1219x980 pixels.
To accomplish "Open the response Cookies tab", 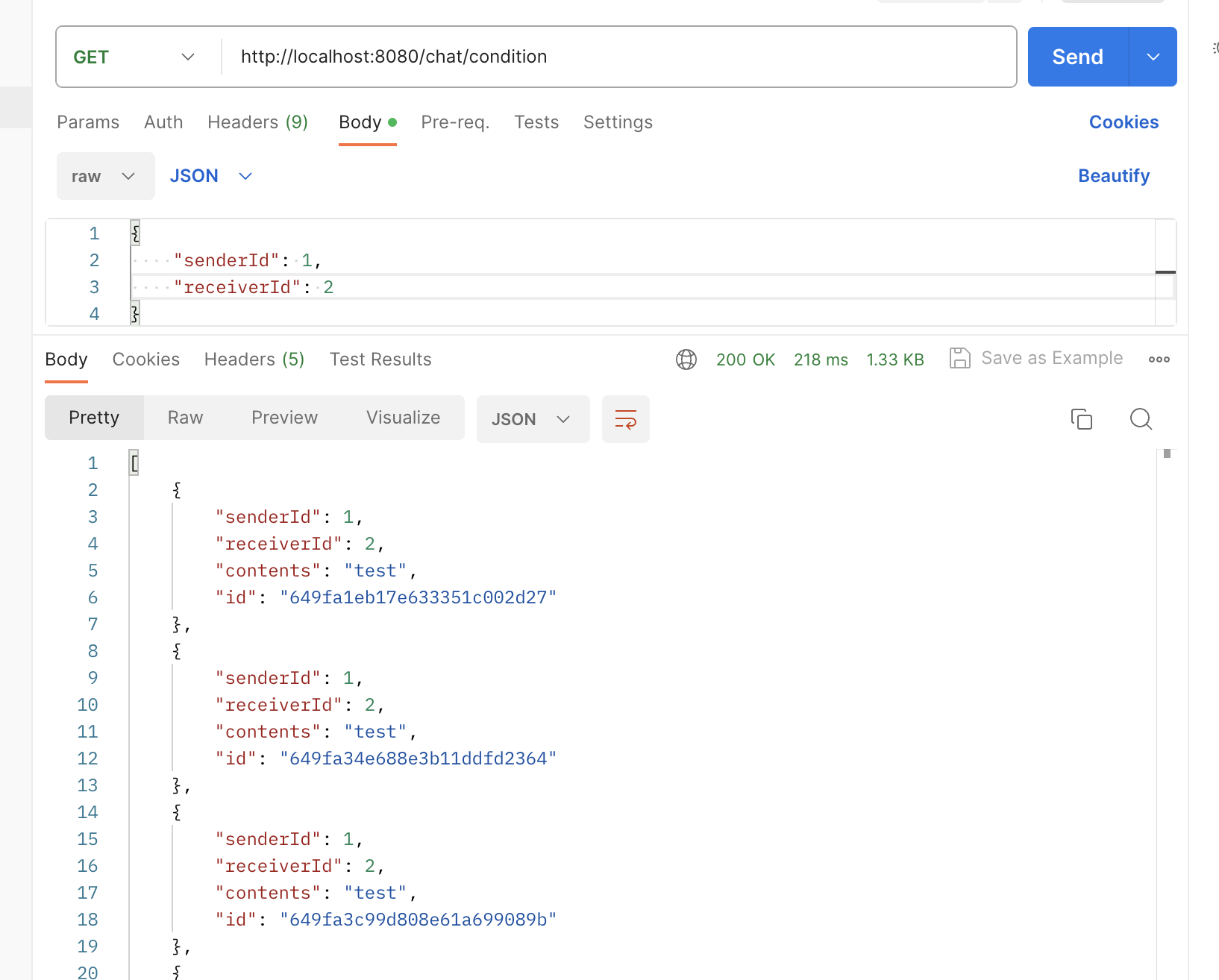I will point(146,359).
